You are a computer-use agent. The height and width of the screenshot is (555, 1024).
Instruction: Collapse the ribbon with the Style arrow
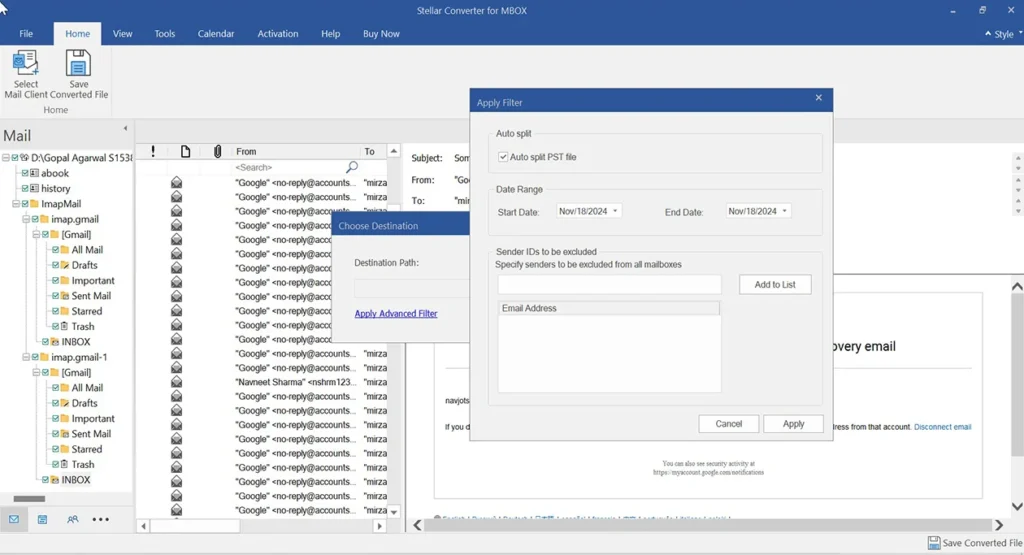coord(987,34)
